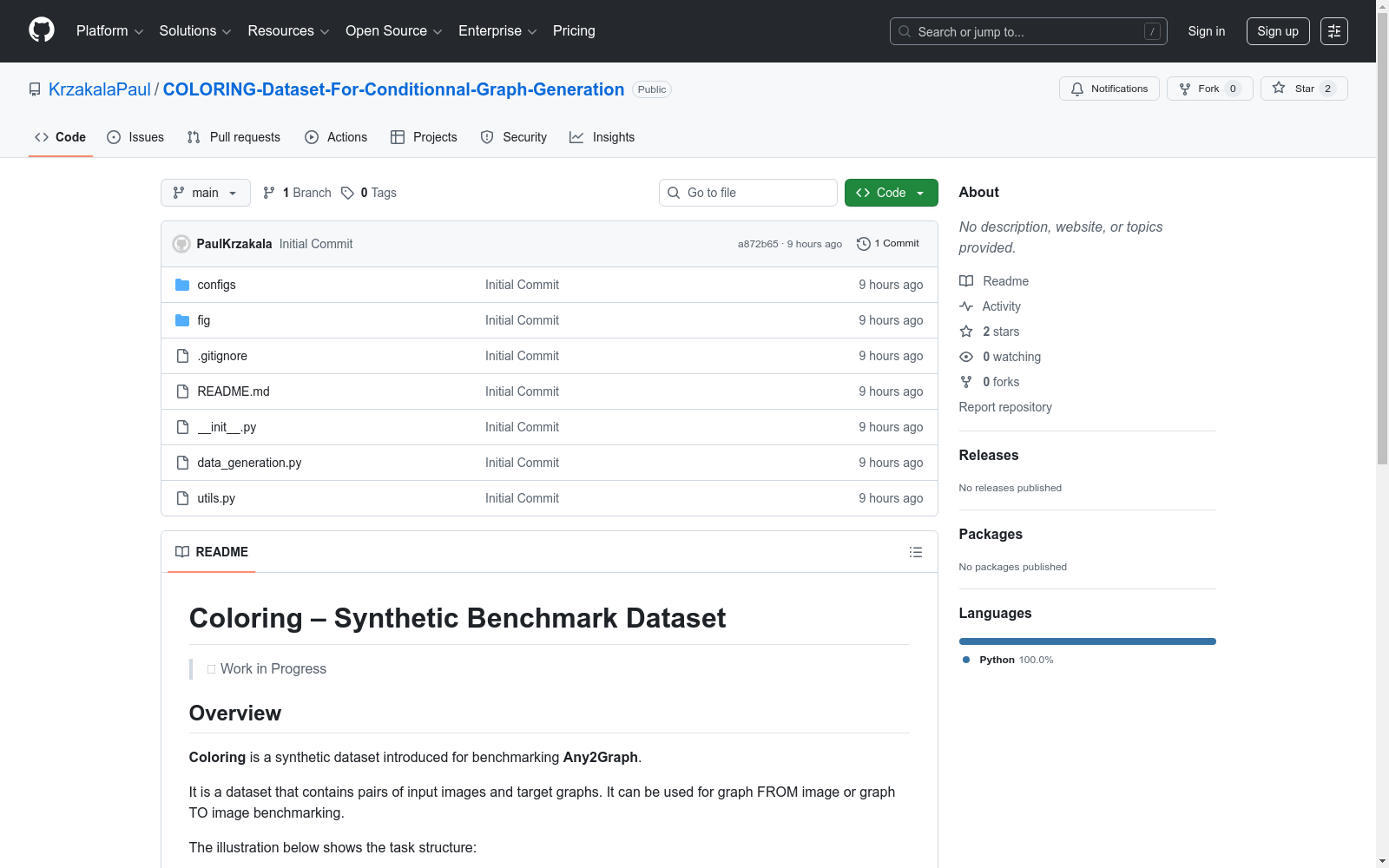Image resolution: width=1389 pixels, height=868 pixels.
Task: Click the commit history clock icon
Action: (864, 244)
